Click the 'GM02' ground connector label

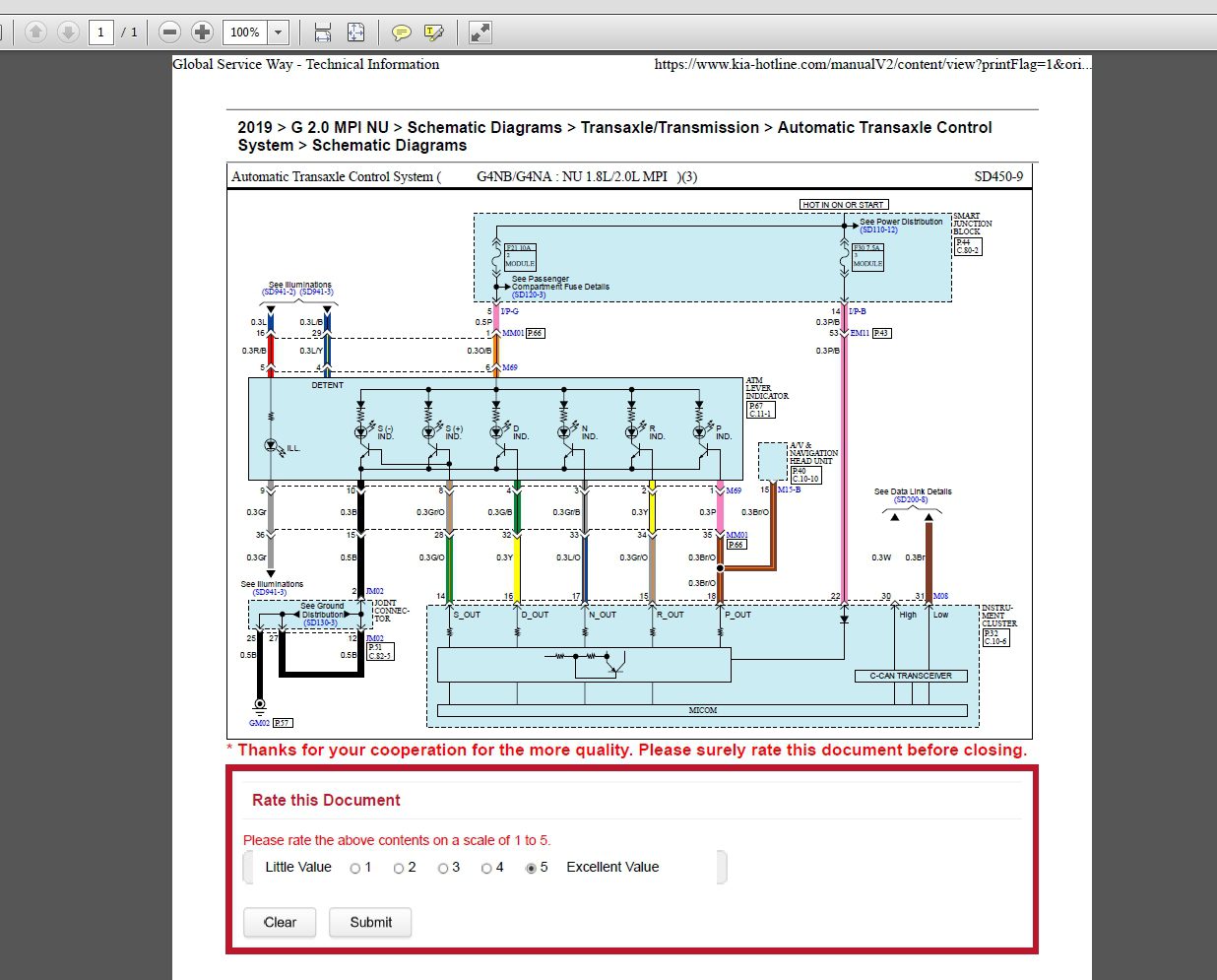(x=259, y=723)
